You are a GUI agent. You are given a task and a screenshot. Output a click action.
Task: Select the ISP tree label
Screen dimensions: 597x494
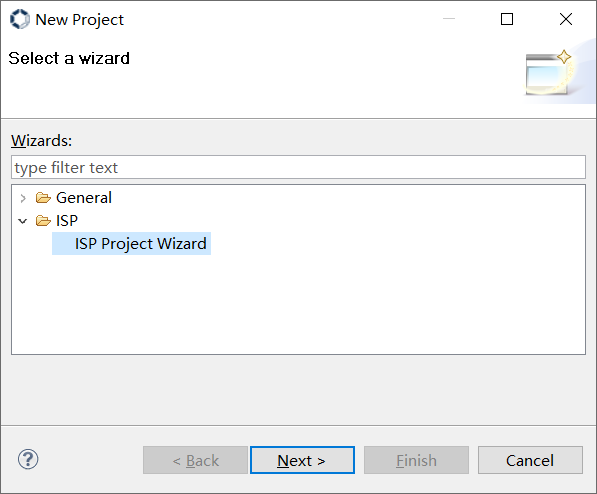[67, 221]
